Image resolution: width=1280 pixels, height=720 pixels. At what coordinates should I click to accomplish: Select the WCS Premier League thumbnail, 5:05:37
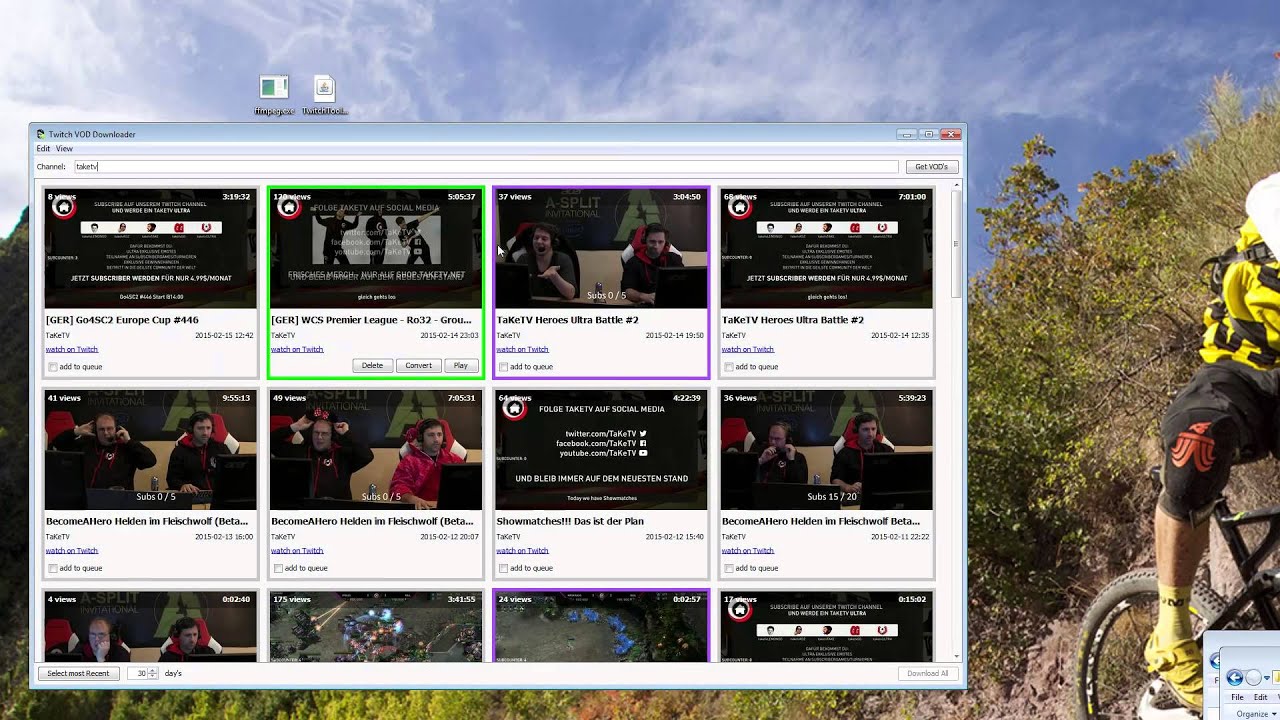[376, 249]
